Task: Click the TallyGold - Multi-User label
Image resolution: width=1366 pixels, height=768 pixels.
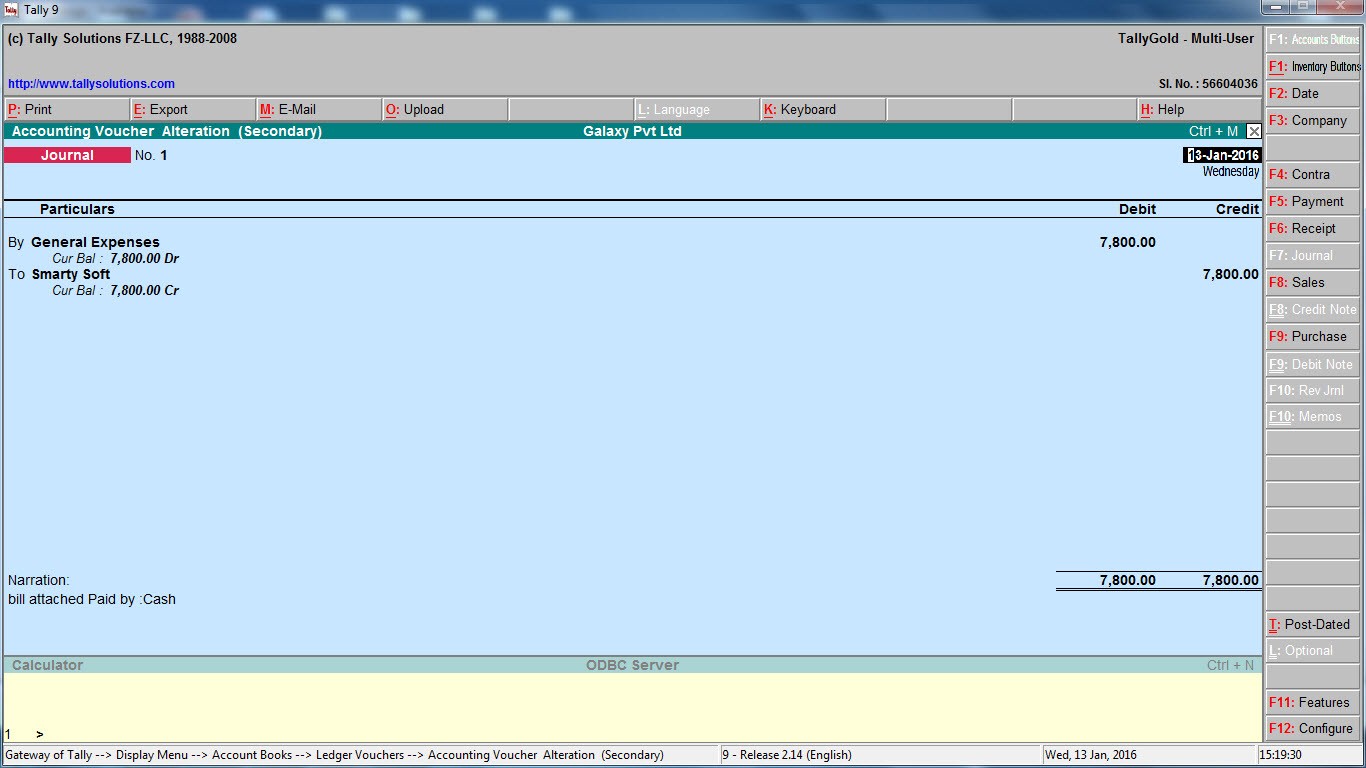Action: [1186, 38]
